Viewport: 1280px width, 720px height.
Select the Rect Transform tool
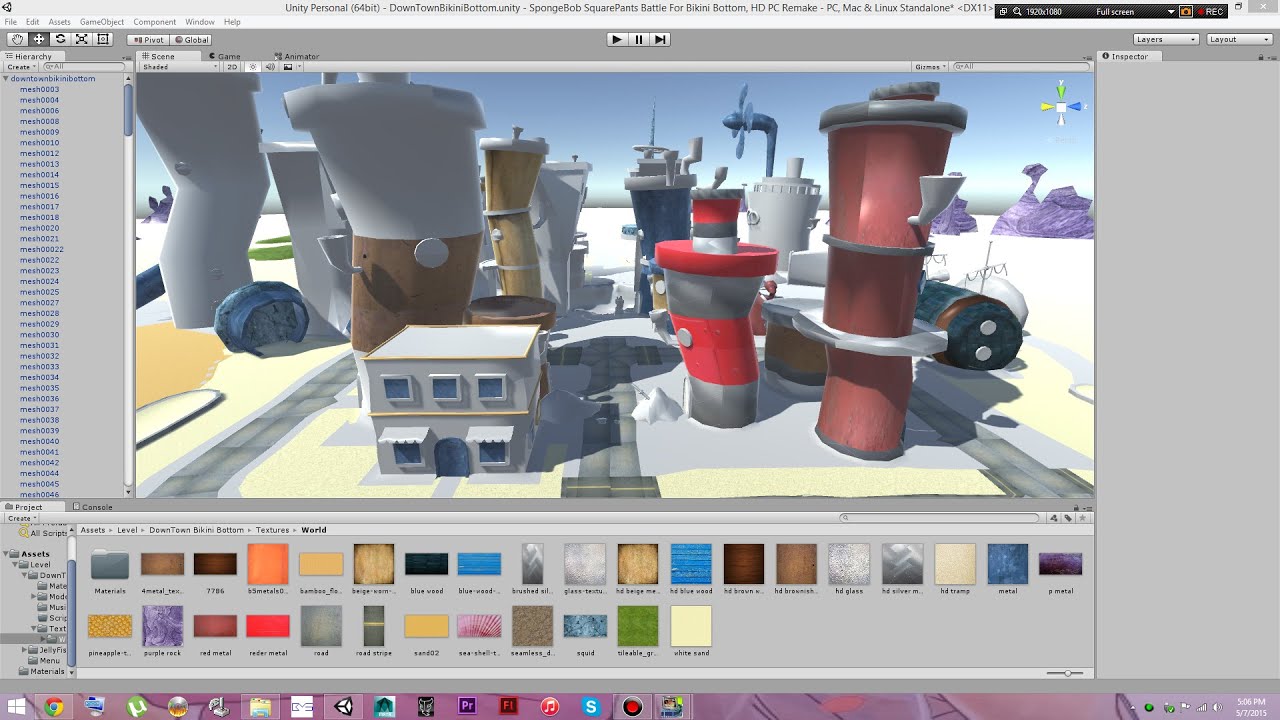point(102,39)
